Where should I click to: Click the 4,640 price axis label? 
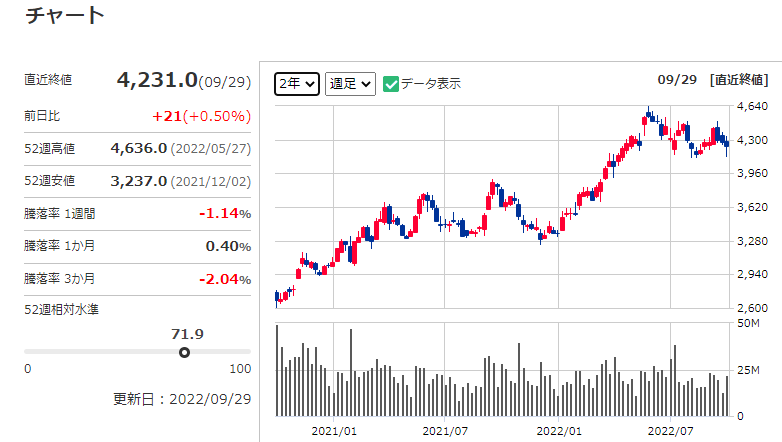(753, 106)
